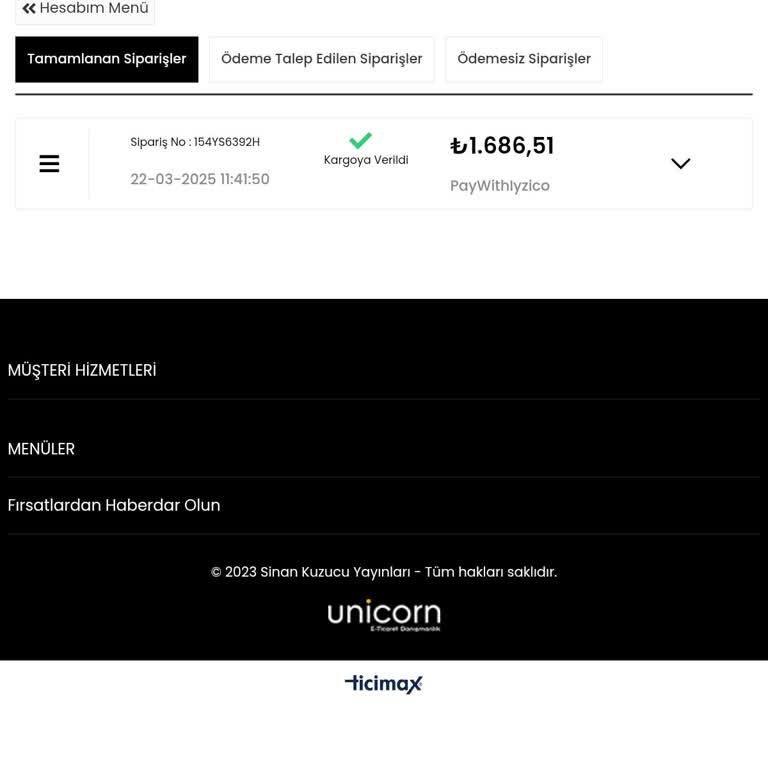
Task: Expand the MENÜLER footer section
Action: 384,449
